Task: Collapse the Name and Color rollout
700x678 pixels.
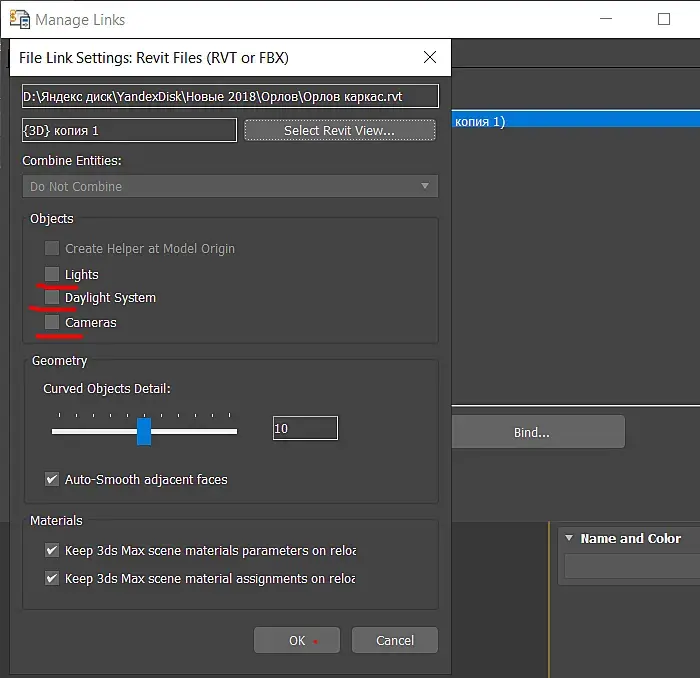Action: tap(569, 538)
